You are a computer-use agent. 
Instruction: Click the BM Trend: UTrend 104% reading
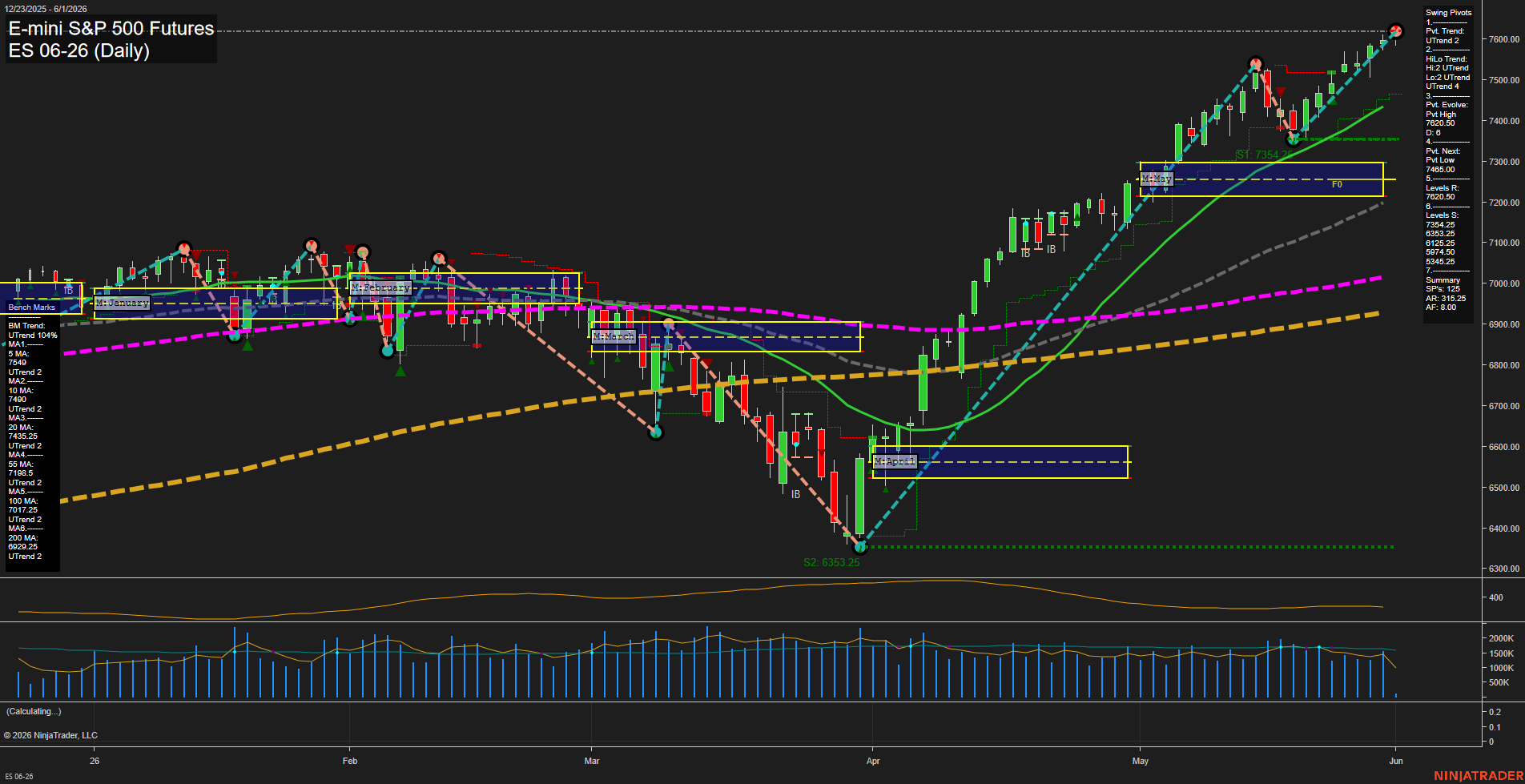pyautogui.click(x=33, y=331)
